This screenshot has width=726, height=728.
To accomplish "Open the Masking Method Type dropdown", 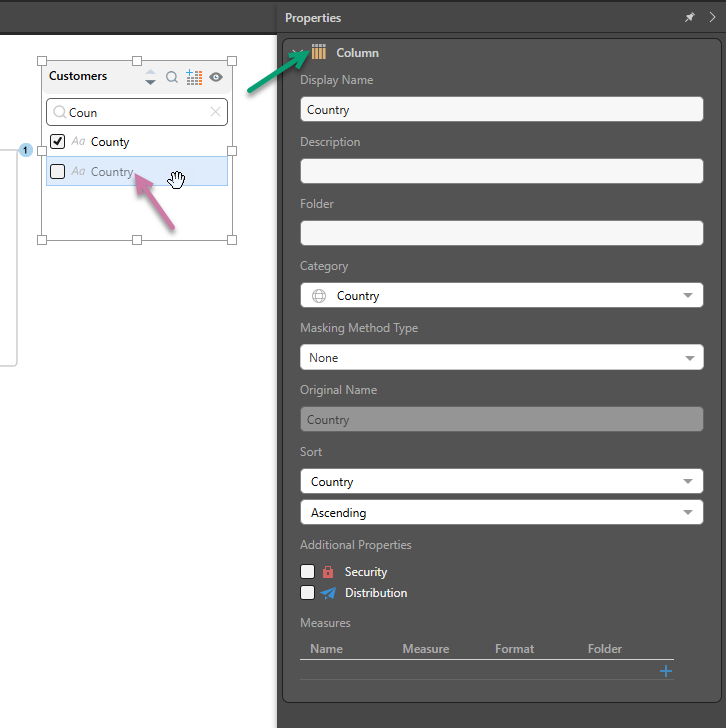I will click(501, 358).
